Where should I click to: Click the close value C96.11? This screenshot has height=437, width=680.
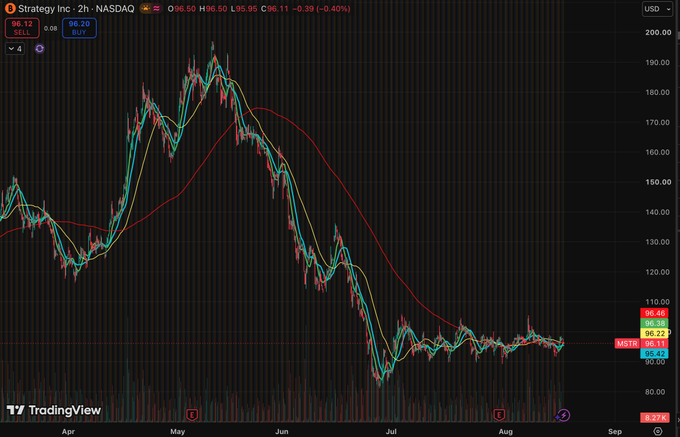pyautogui.click(x=275, y=9)
